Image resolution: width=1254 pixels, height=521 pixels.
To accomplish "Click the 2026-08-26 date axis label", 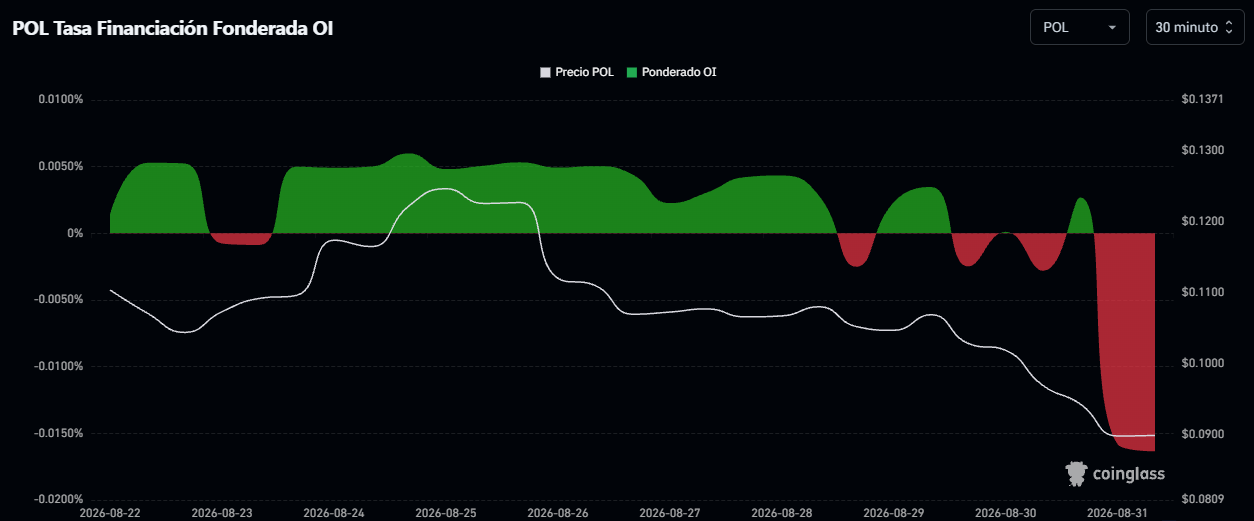I will (x=558, y=512).
